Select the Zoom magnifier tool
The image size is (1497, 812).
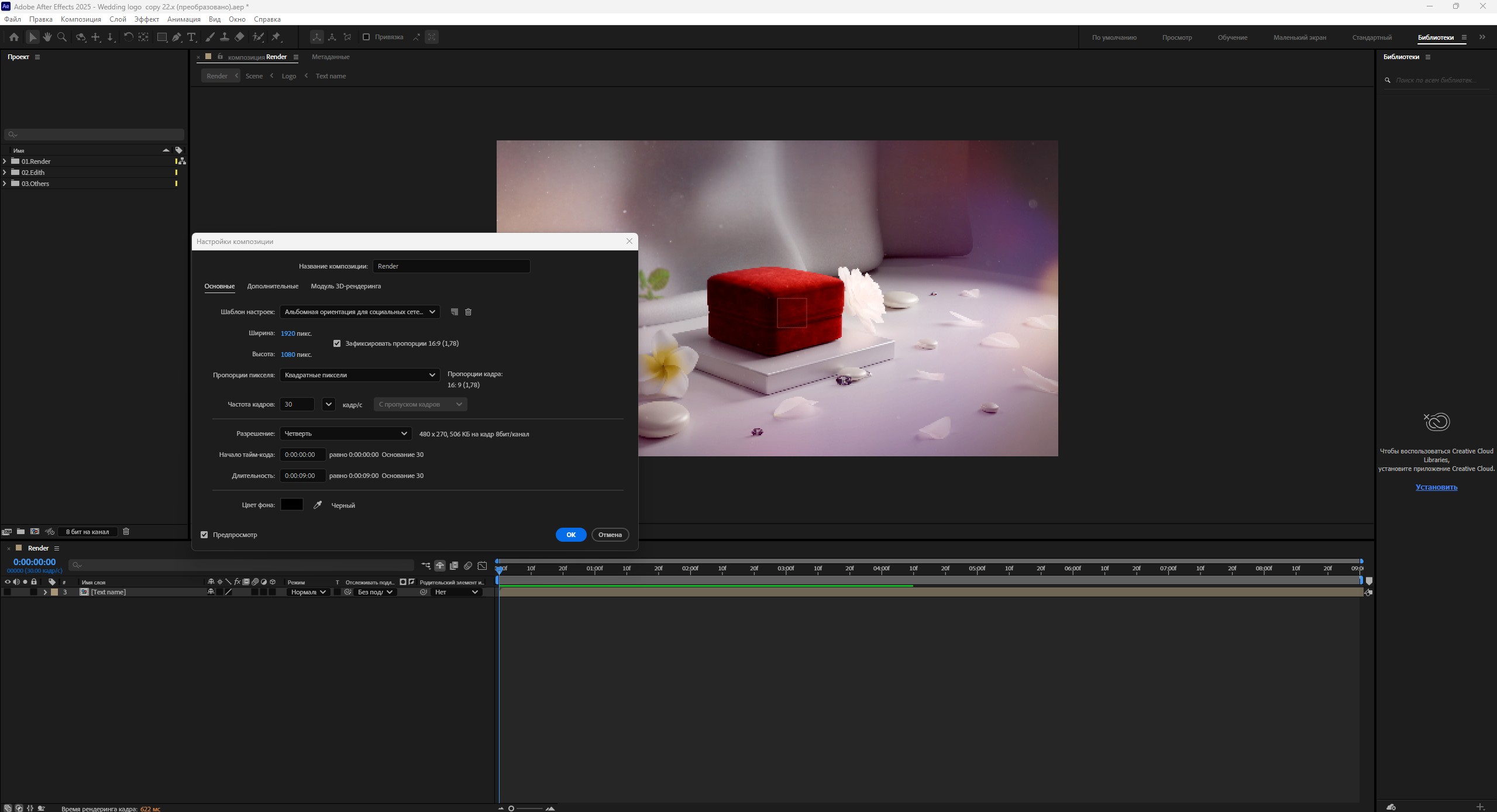(62, 37)
